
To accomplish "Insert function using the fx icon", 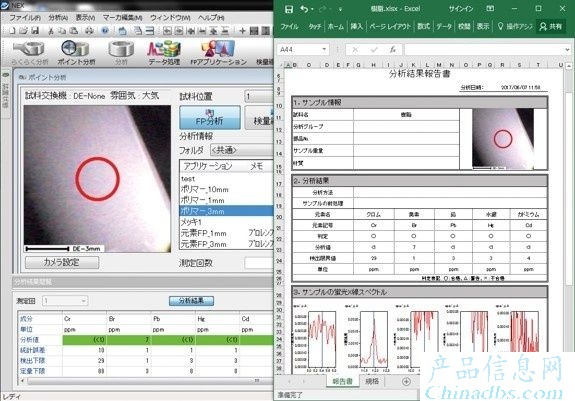I will 392,49.
